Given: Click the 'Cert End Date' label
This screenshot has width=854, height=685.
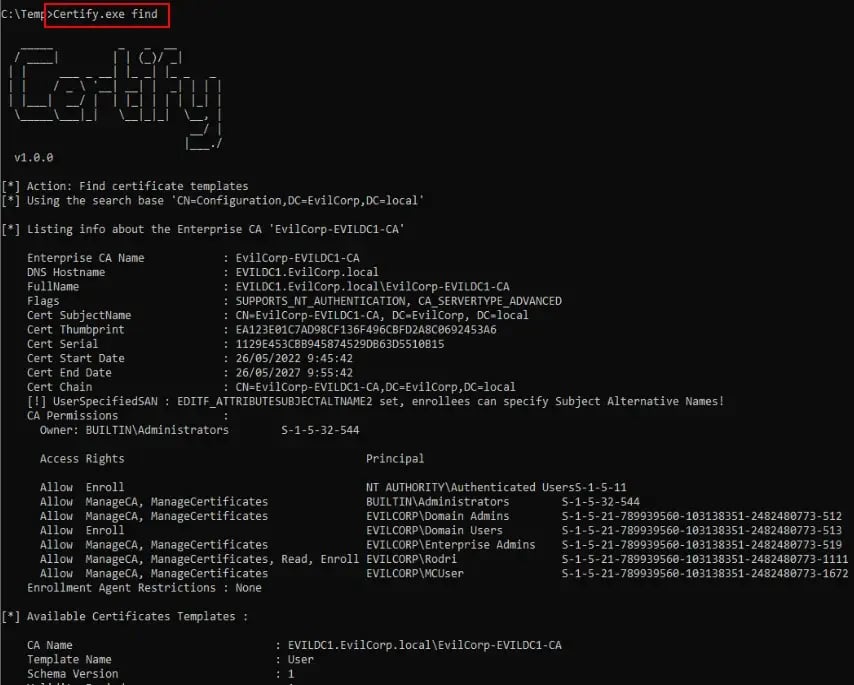Looking at the screenshot, I should coord(69,373).
